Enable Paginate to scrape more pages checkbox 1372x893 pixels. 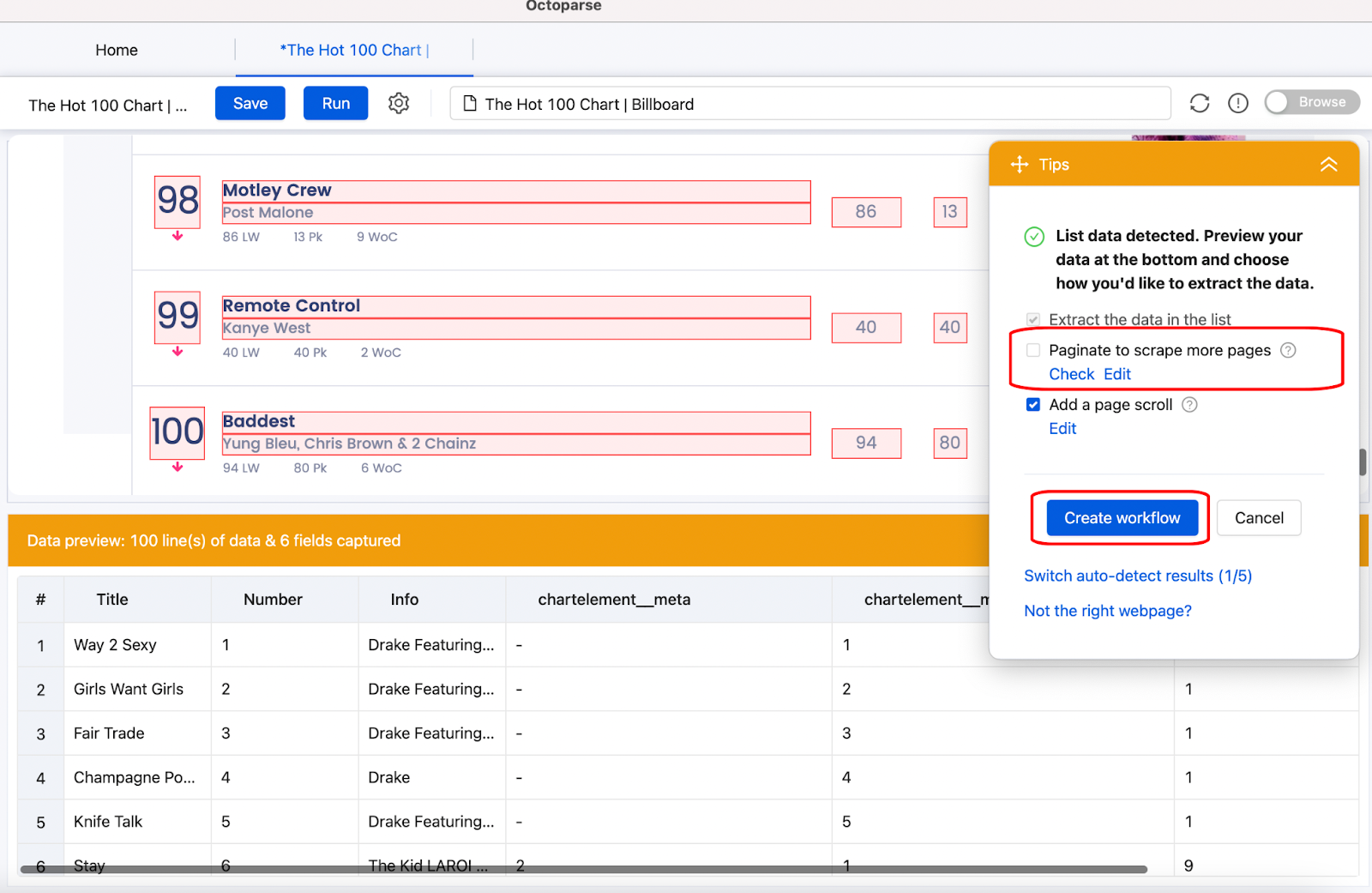point(1033,350)
